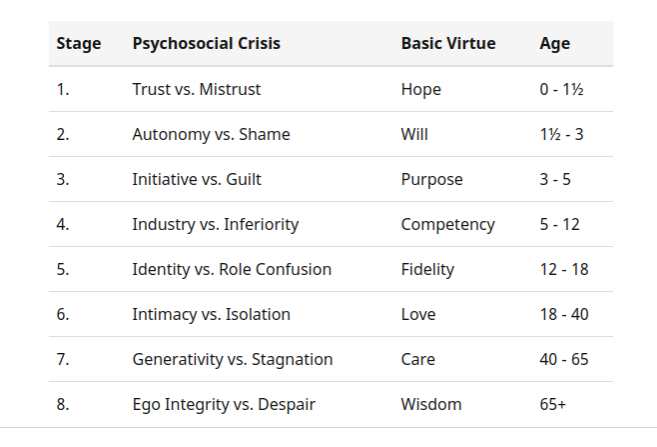Select Identity vs. Role Confusion cell
The image size is (657, 447).
[232, 269]
